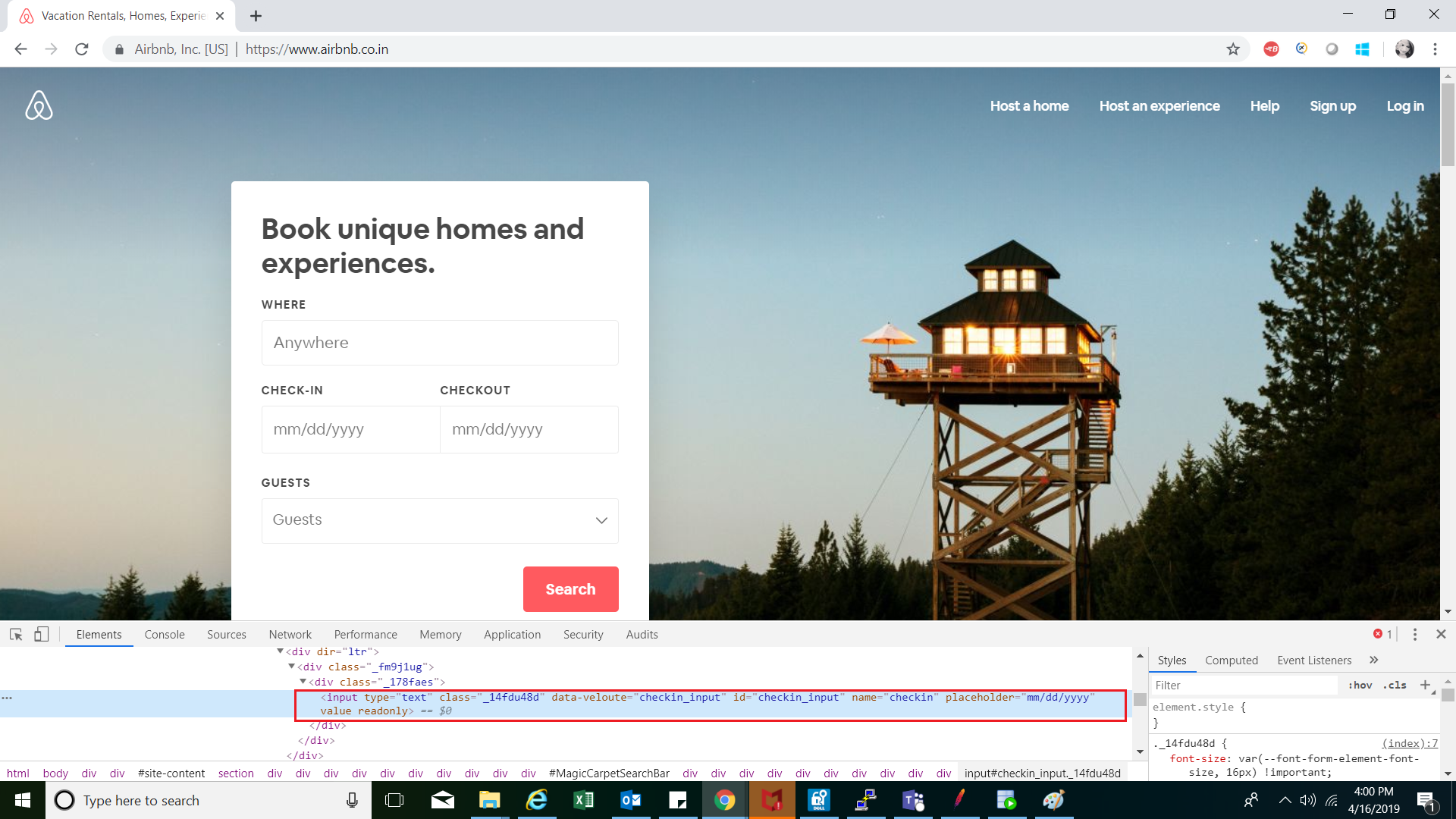
Task: Bookmark page with the star icon
Action: tap(1233, 49)
